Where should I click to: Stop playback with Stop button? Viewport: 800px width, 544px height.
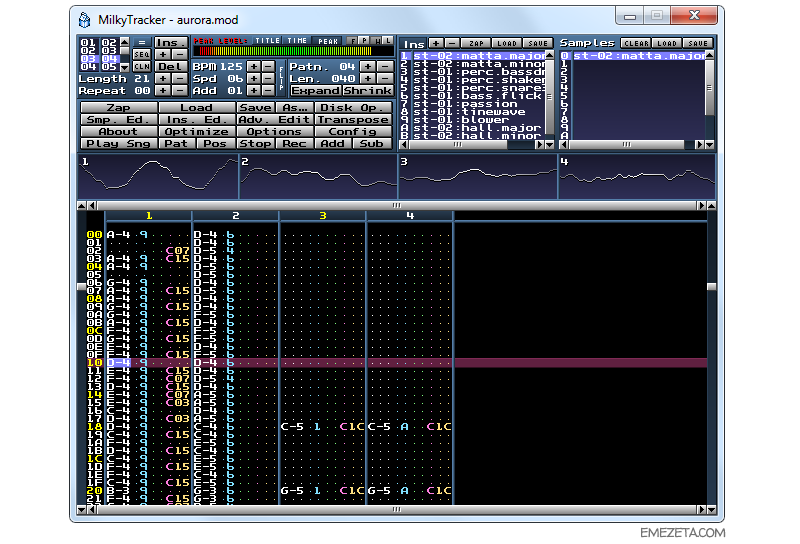[256, 143]
